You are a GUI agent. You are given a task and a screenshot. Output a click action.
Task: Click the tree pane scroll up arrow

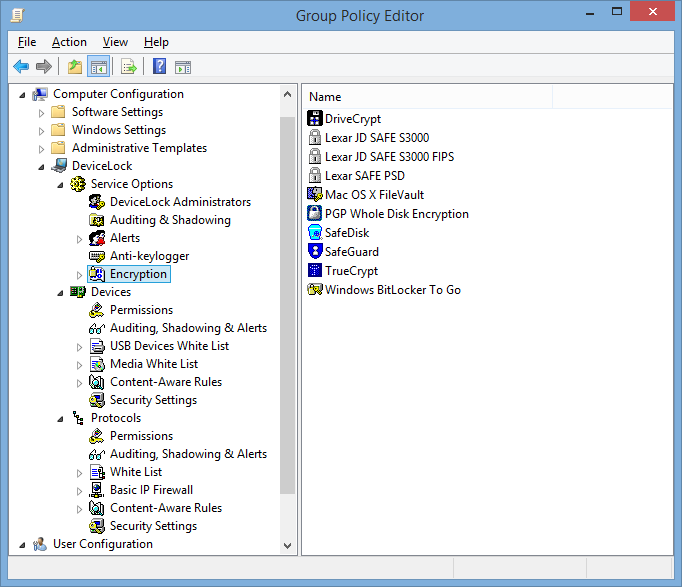288,94
